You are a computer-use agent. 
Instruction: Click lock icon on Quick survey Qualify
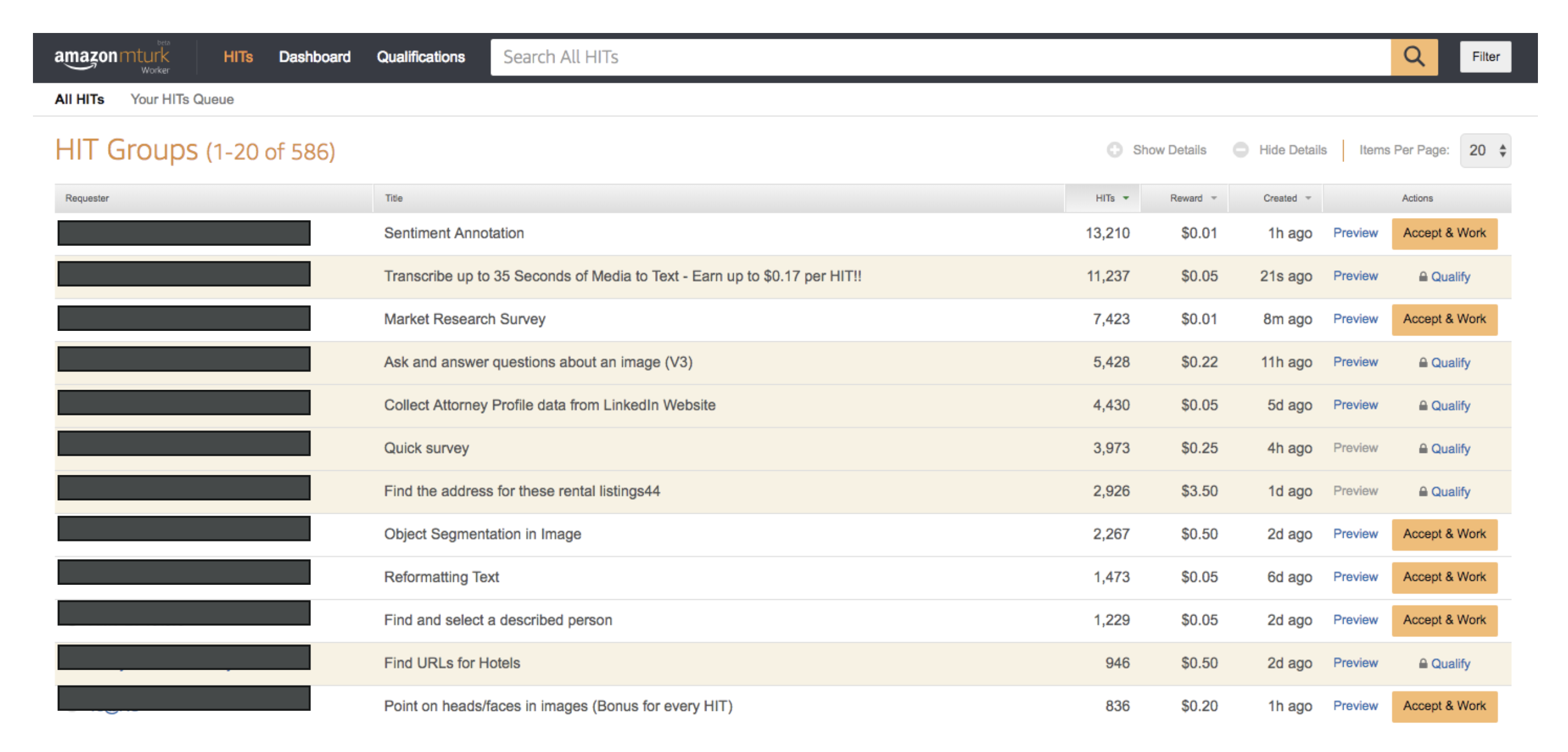[1422, 449]
